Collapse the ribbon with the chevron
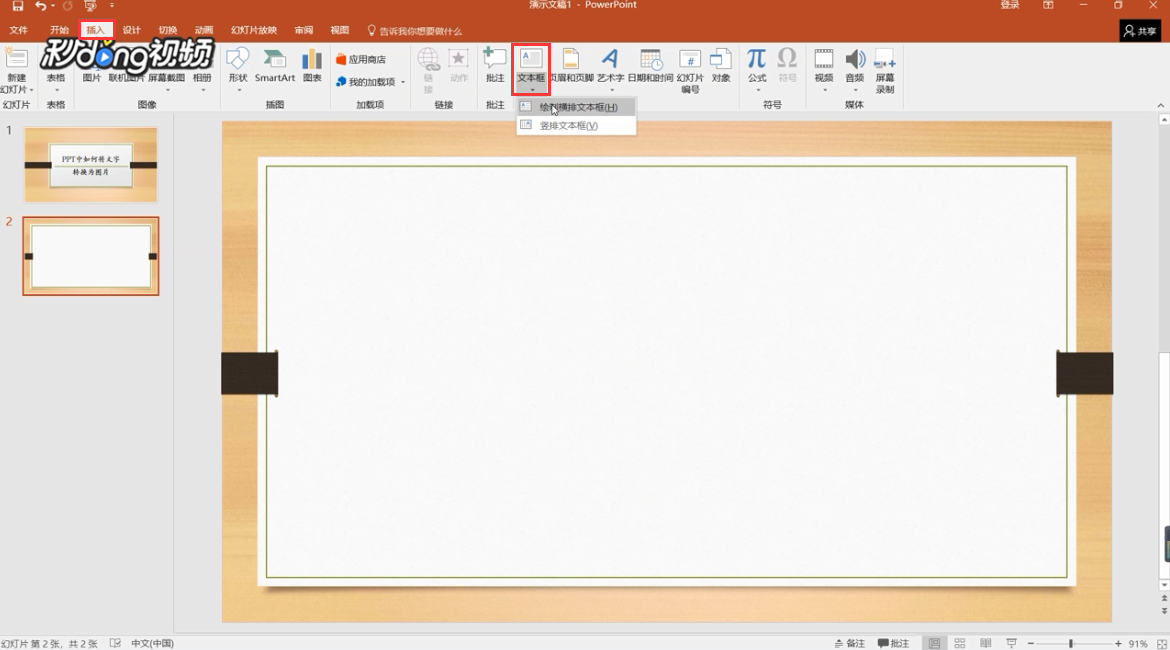Viewport: 1170px width, 650px height. click(x=1160, y=105)
